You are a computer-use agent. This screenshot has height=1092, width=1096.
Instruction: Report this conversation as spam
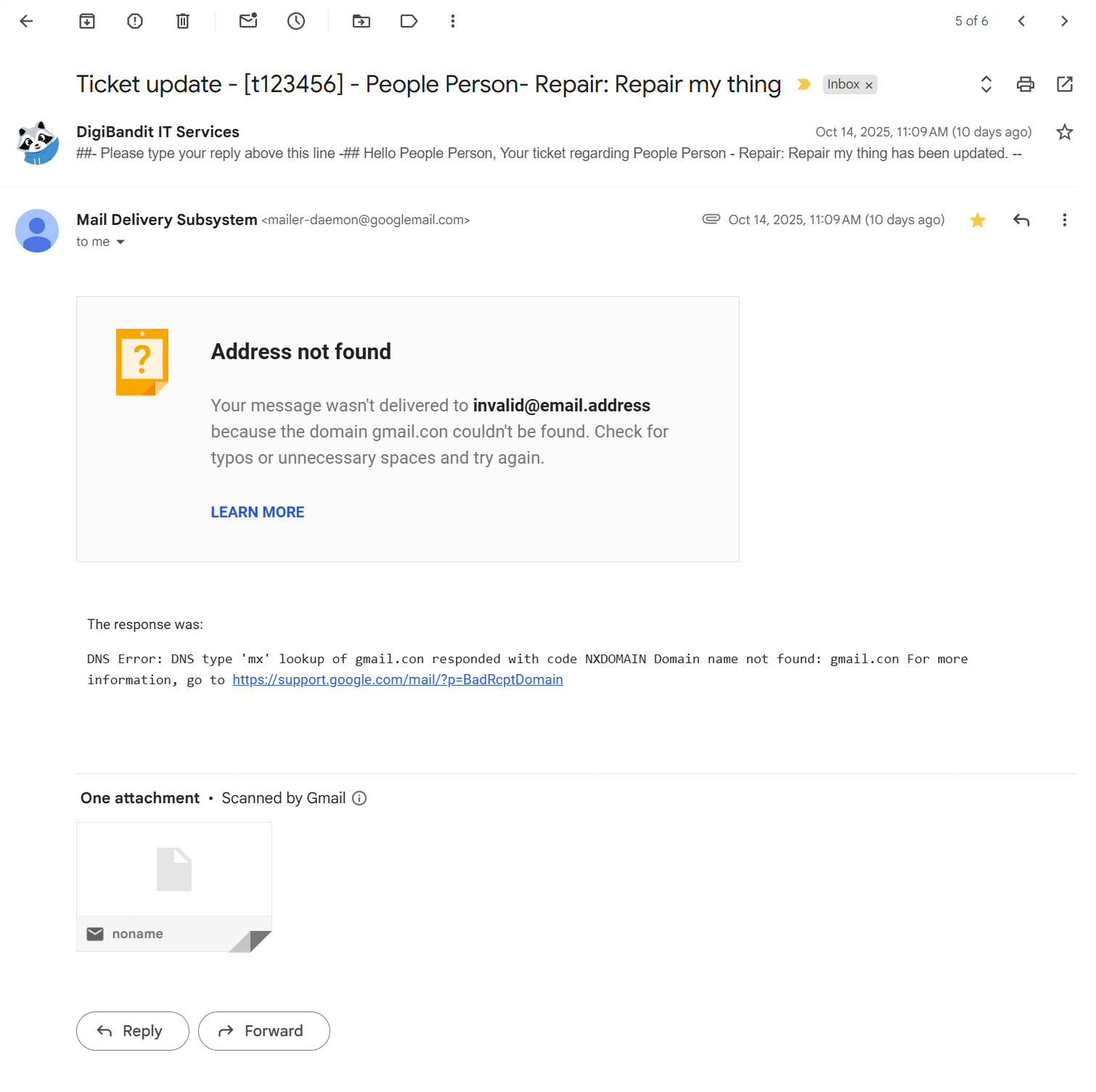pyautogui.click(x=135, y=21)
